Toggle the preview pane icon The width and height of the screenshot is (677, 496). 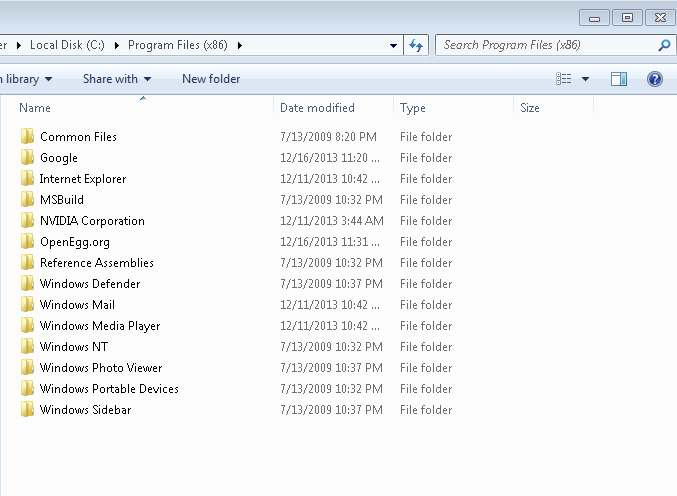619,79
